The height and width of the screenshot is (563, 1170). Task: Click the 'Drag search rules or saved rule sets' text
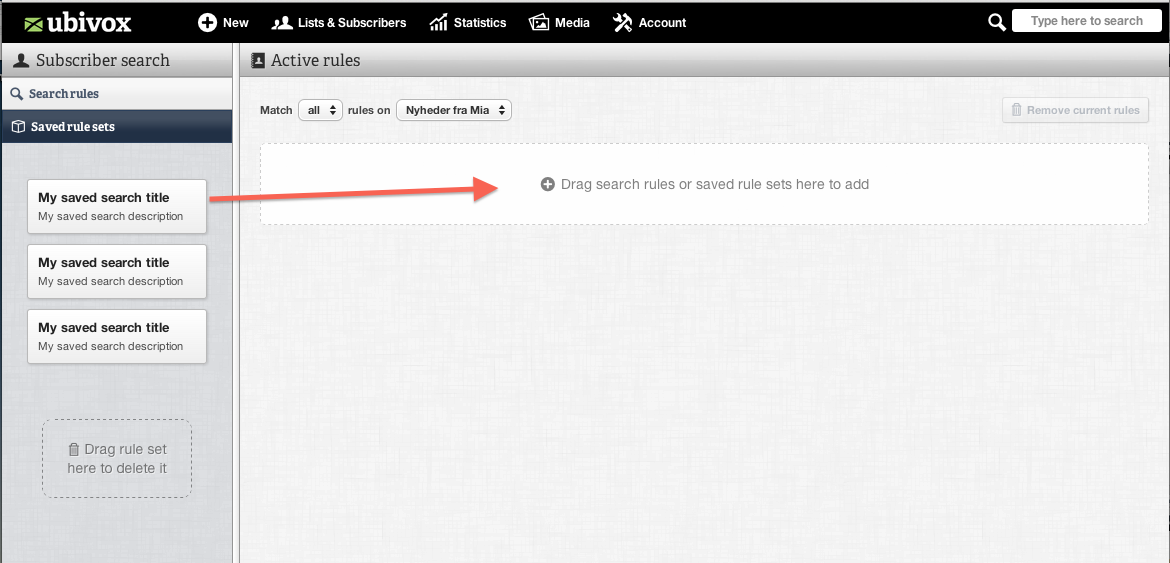tap(715, 184)
